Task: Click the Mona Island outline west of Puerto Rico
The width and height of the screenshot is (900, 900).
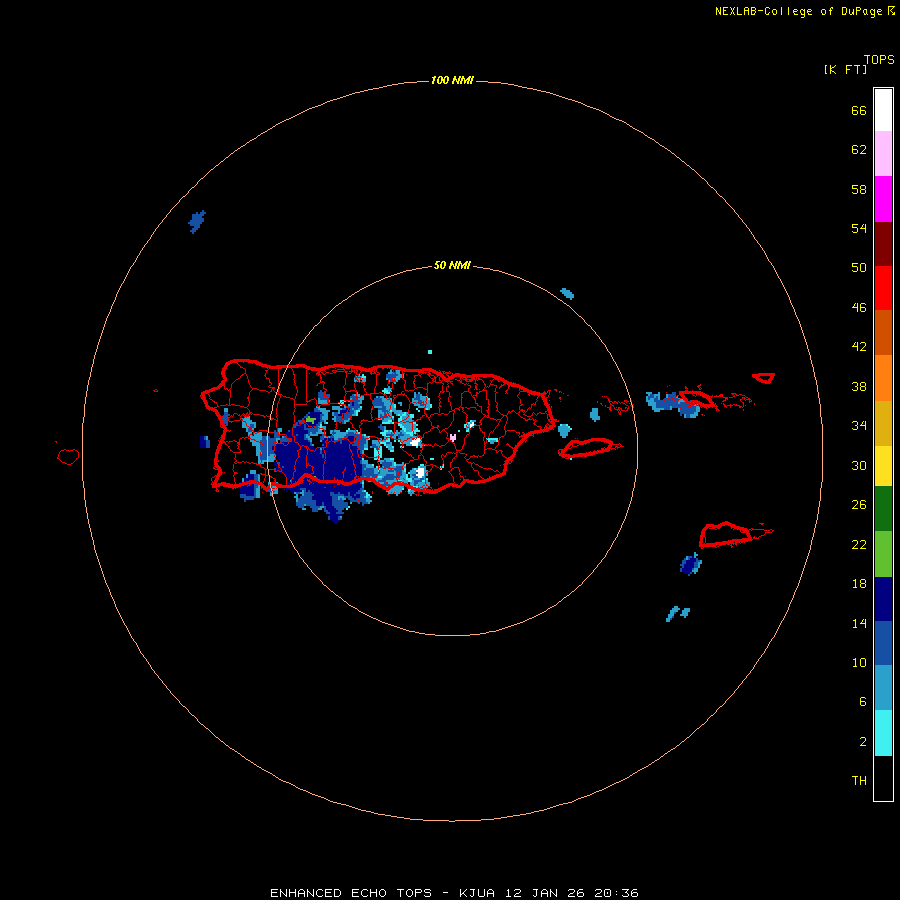Action: click(68, 456)
